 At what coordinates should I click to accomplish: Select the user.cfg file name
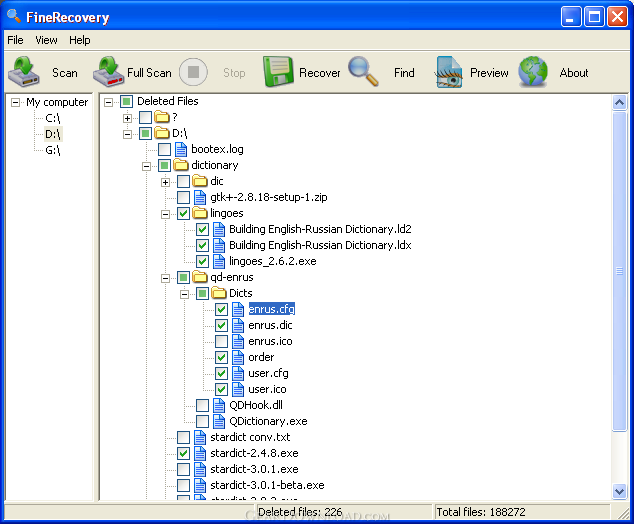pos(268,373)
